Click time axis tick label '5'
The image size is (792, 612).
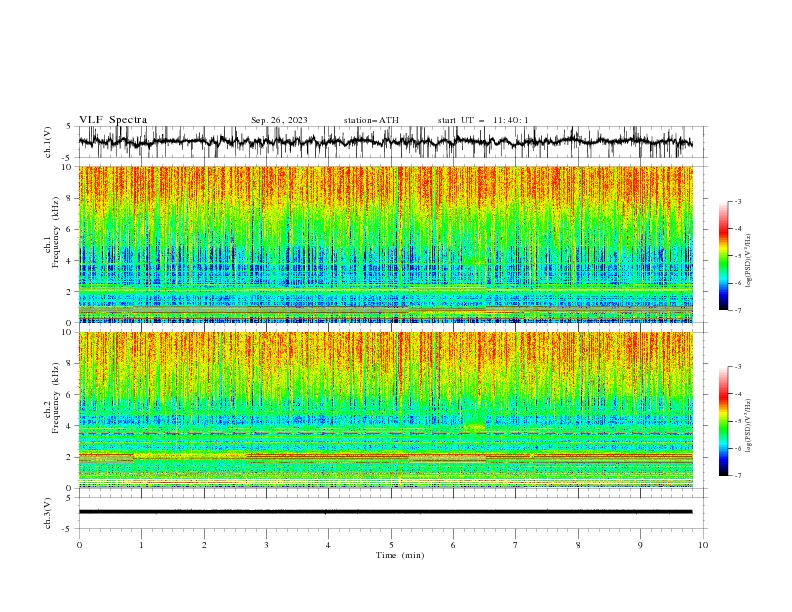(x=391, y=545)
